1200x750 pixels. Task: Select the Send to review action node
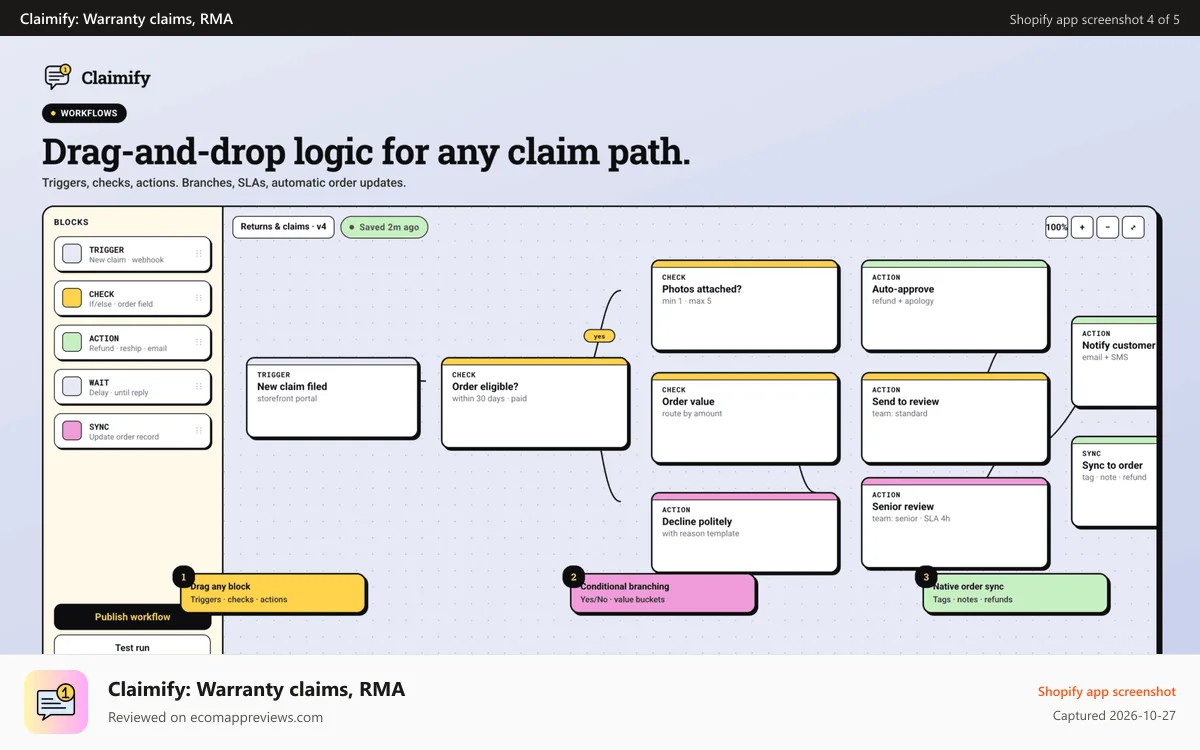click(955, 418)
